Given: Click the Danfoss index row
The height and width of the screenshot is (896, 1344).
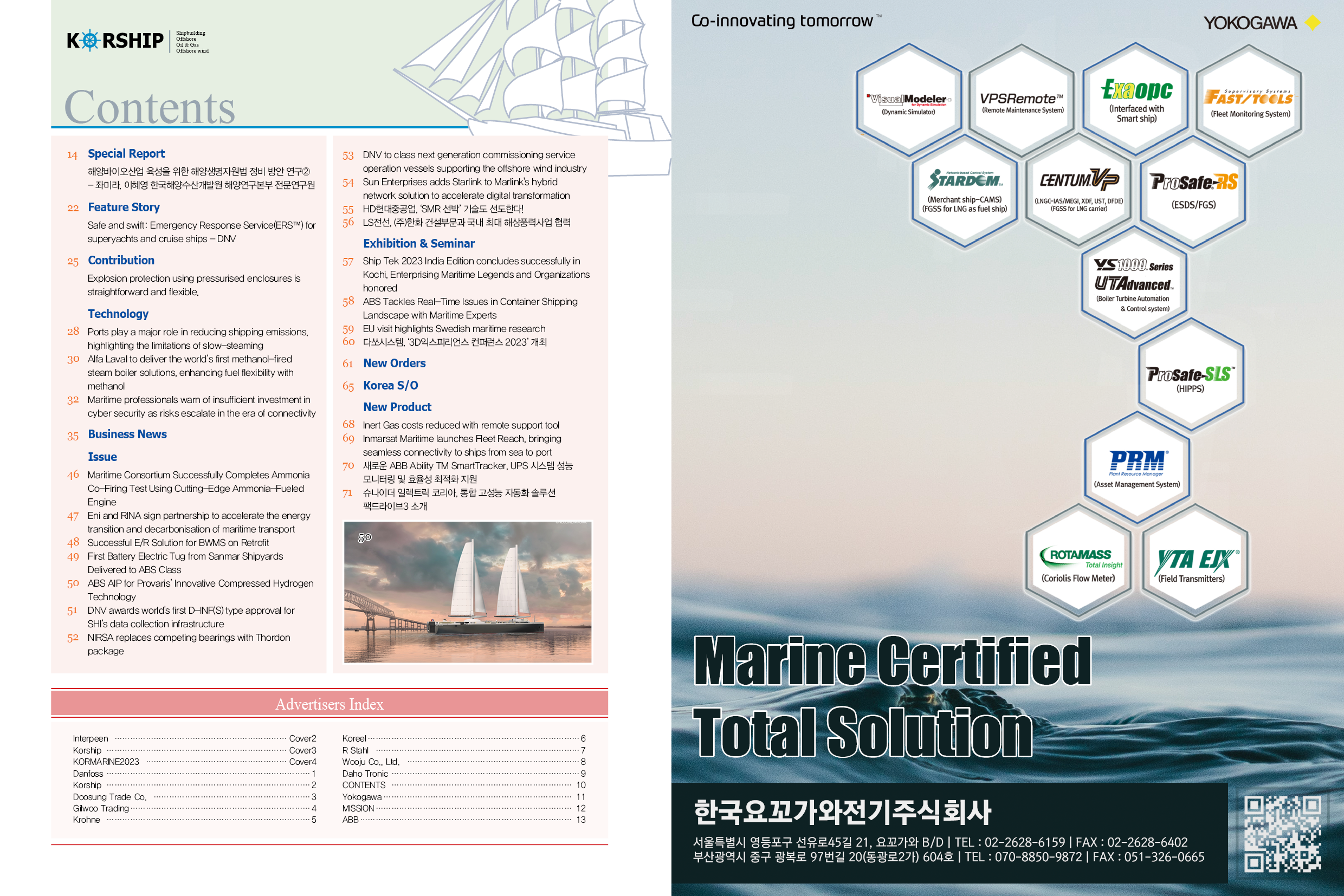Looking at the screenshot, I should pos(195,774).
